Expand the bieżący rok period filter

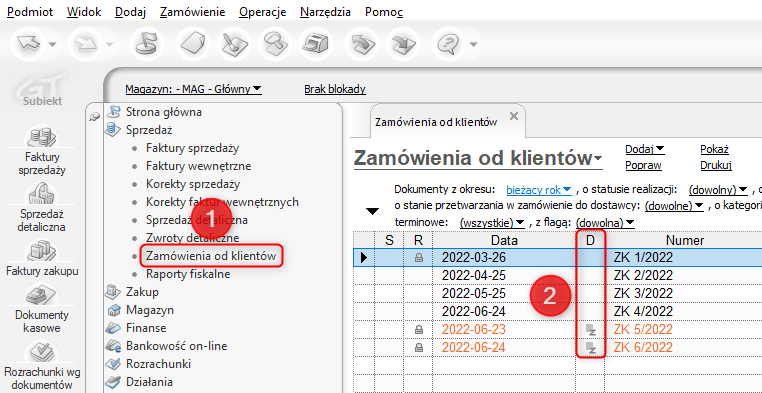pyautogui.click(x=539, y=189)
